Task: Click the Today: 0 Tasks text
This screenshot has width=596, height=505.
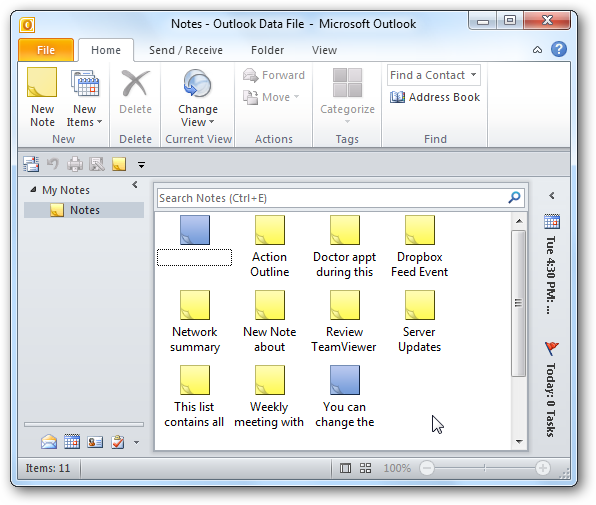Action: pyautogui.click(x=551, y=401)
